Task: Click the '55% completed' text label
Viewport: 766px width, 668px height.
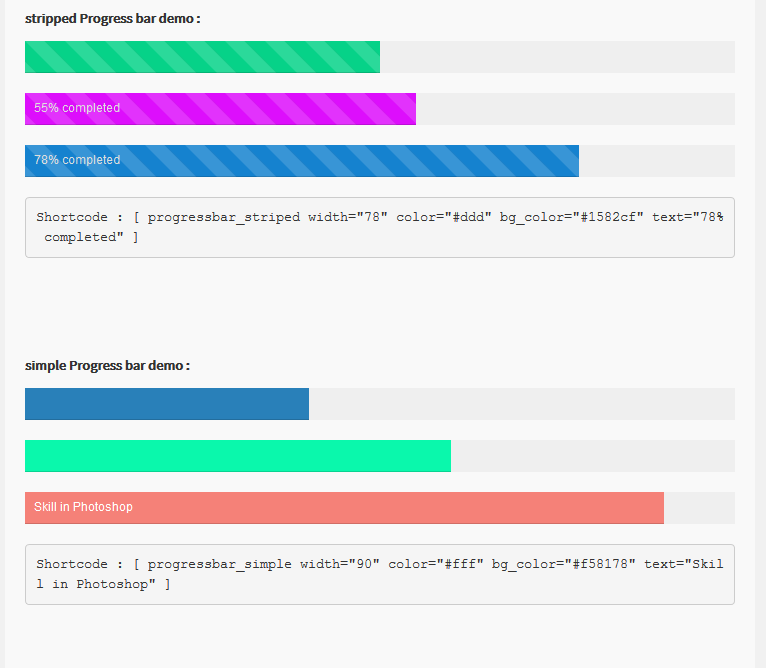Action: tap(77, 108)
